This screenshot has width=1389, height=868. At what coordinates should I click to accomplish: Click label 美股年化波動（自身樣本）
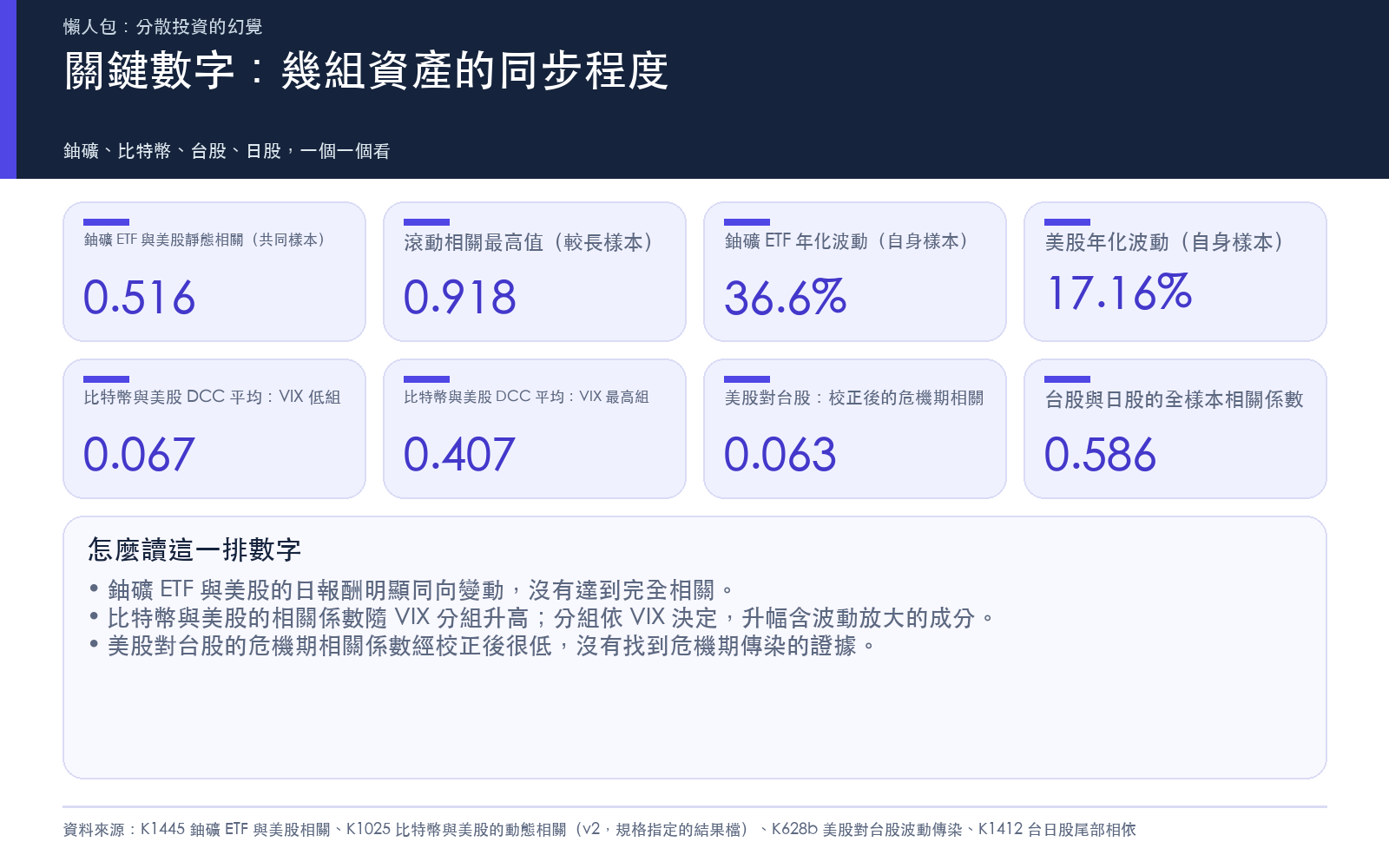tap(1166, 242)
